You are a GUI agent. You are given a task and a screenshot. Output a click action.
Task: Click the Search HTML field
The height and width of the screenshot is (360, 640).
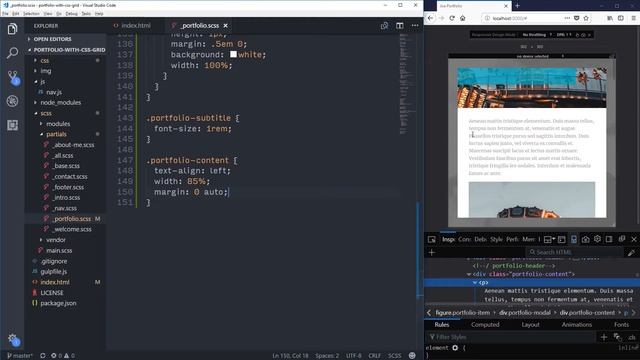coord(573,252)
